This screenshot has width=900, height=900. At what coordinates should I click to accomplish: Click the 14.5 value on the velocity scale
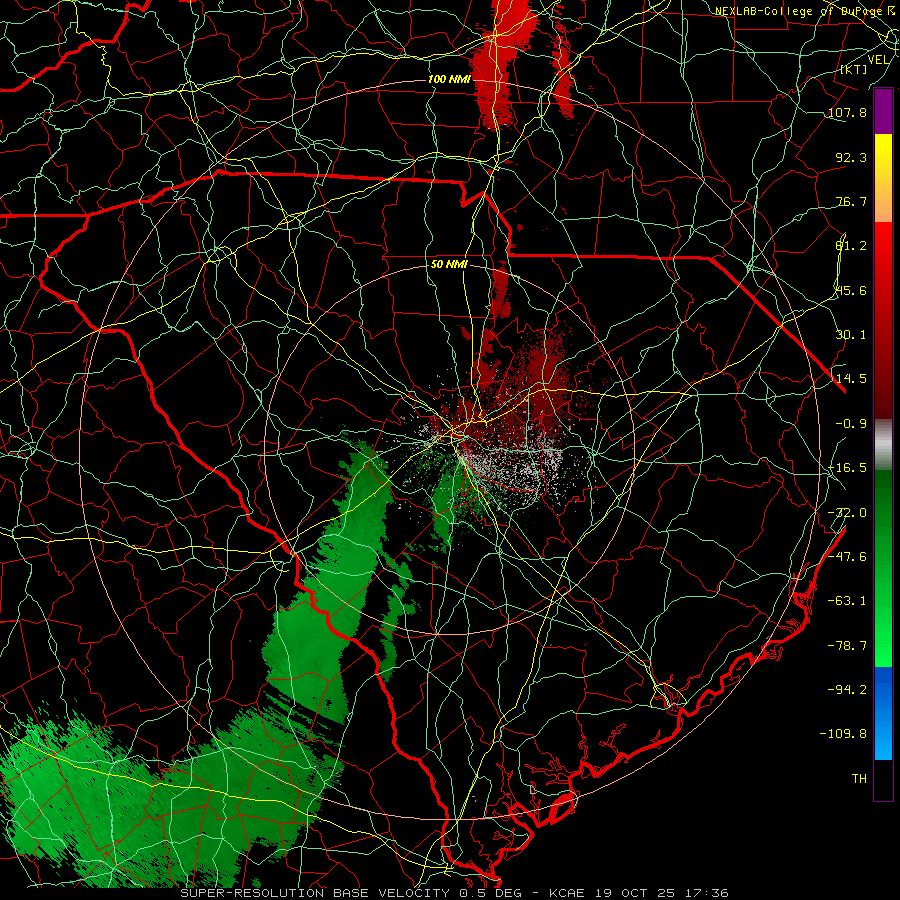tap(851, 379)
